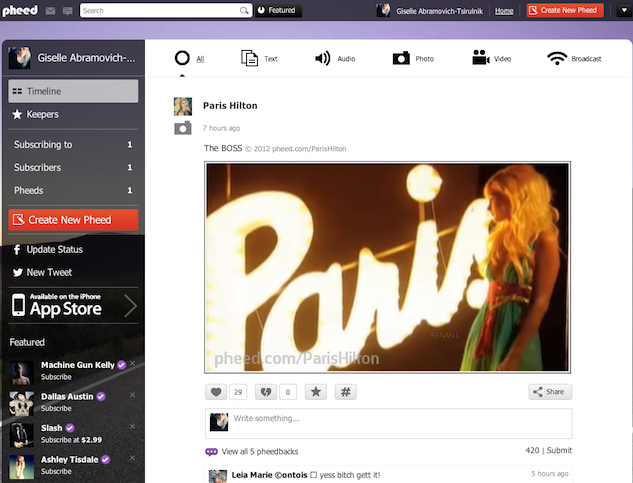
Task: Click the hashtag icon below the photo
Action: pyautogui.click(x=345, y=392)
